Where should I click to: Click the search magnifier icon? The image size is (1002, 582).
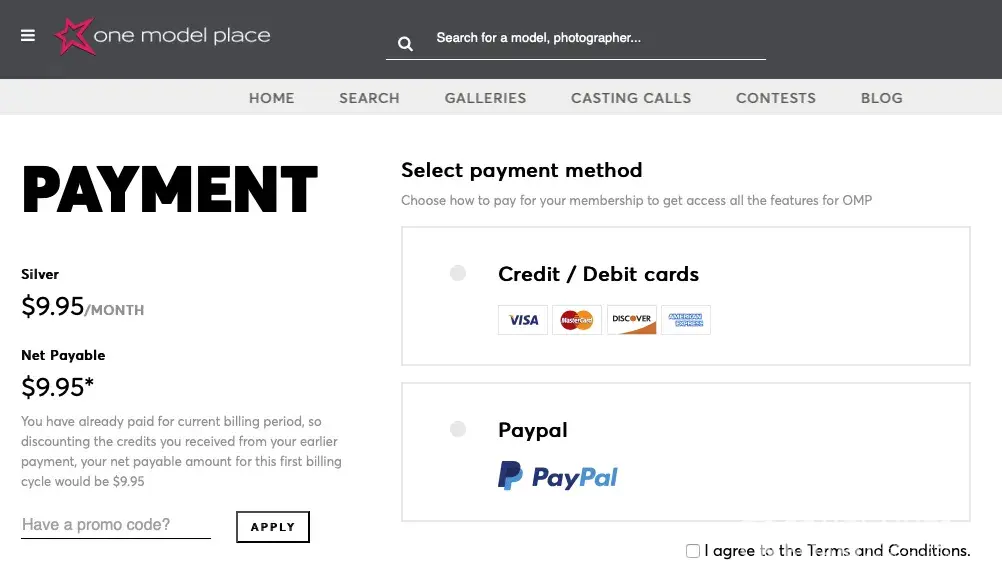pos(405,43)
